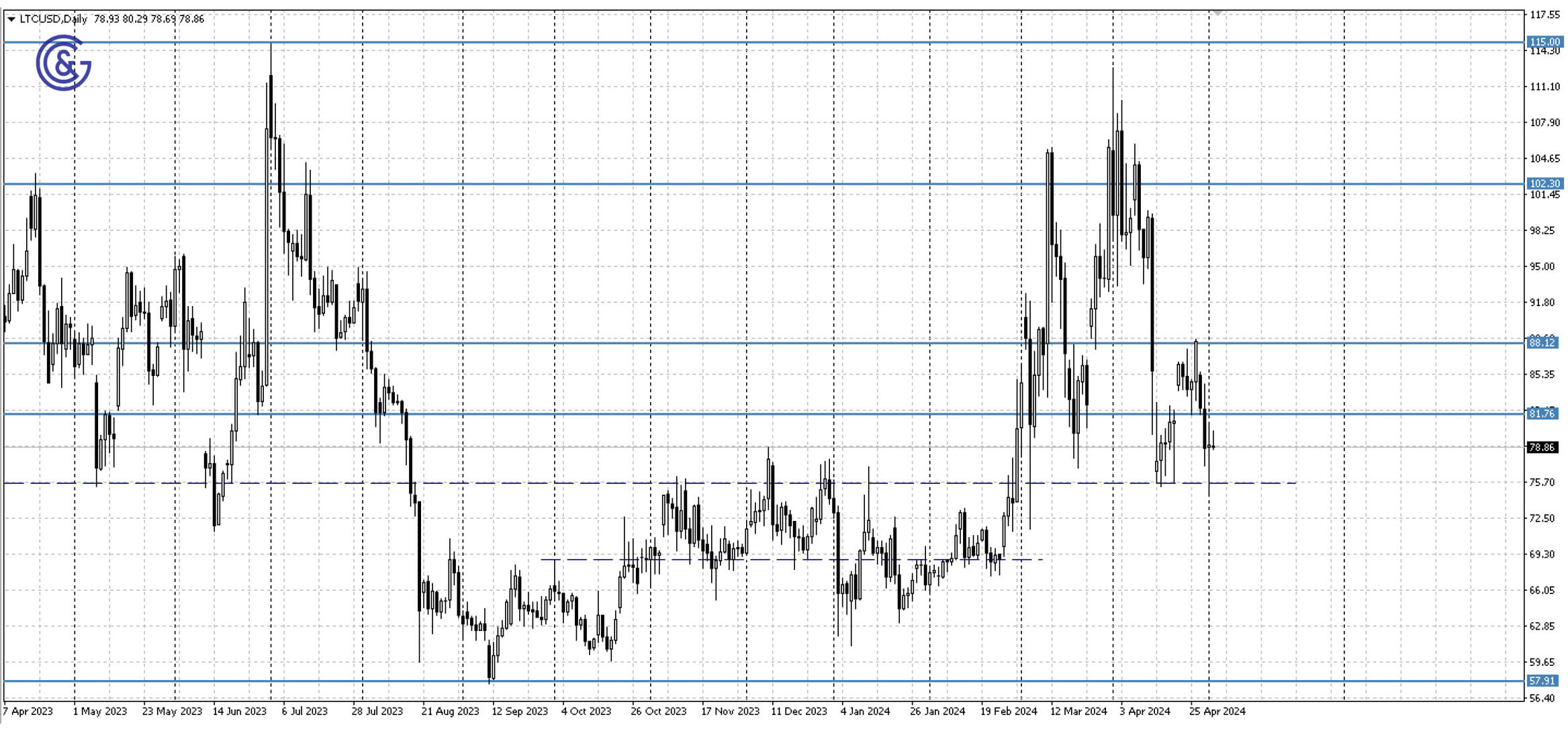Screen dimensions: 1568x731
Task: Click the 7 Apr 2023 date label
Action: [x=28, y=711]
